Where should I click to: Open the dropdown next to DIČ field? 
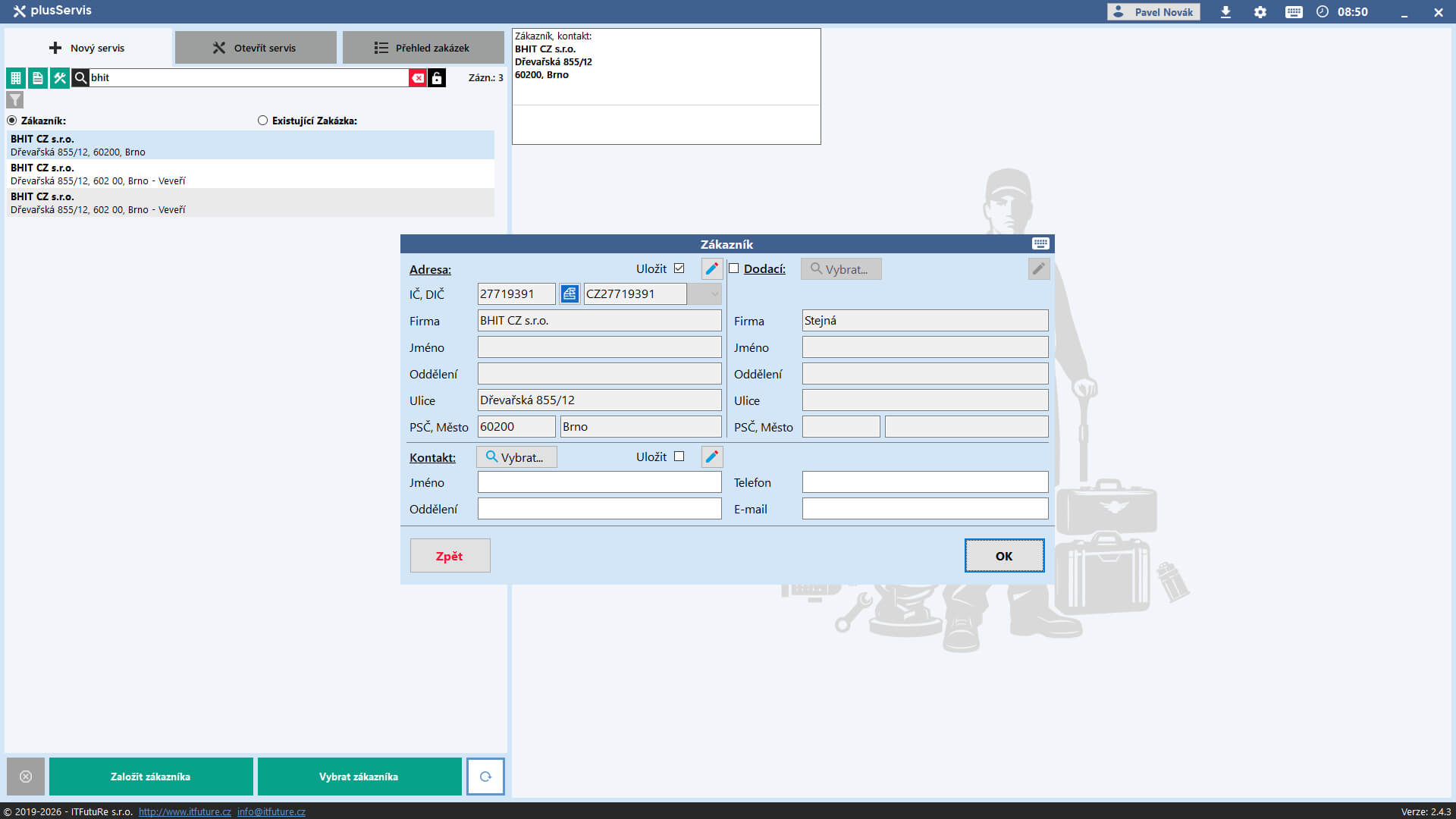[x=704, y=294]
